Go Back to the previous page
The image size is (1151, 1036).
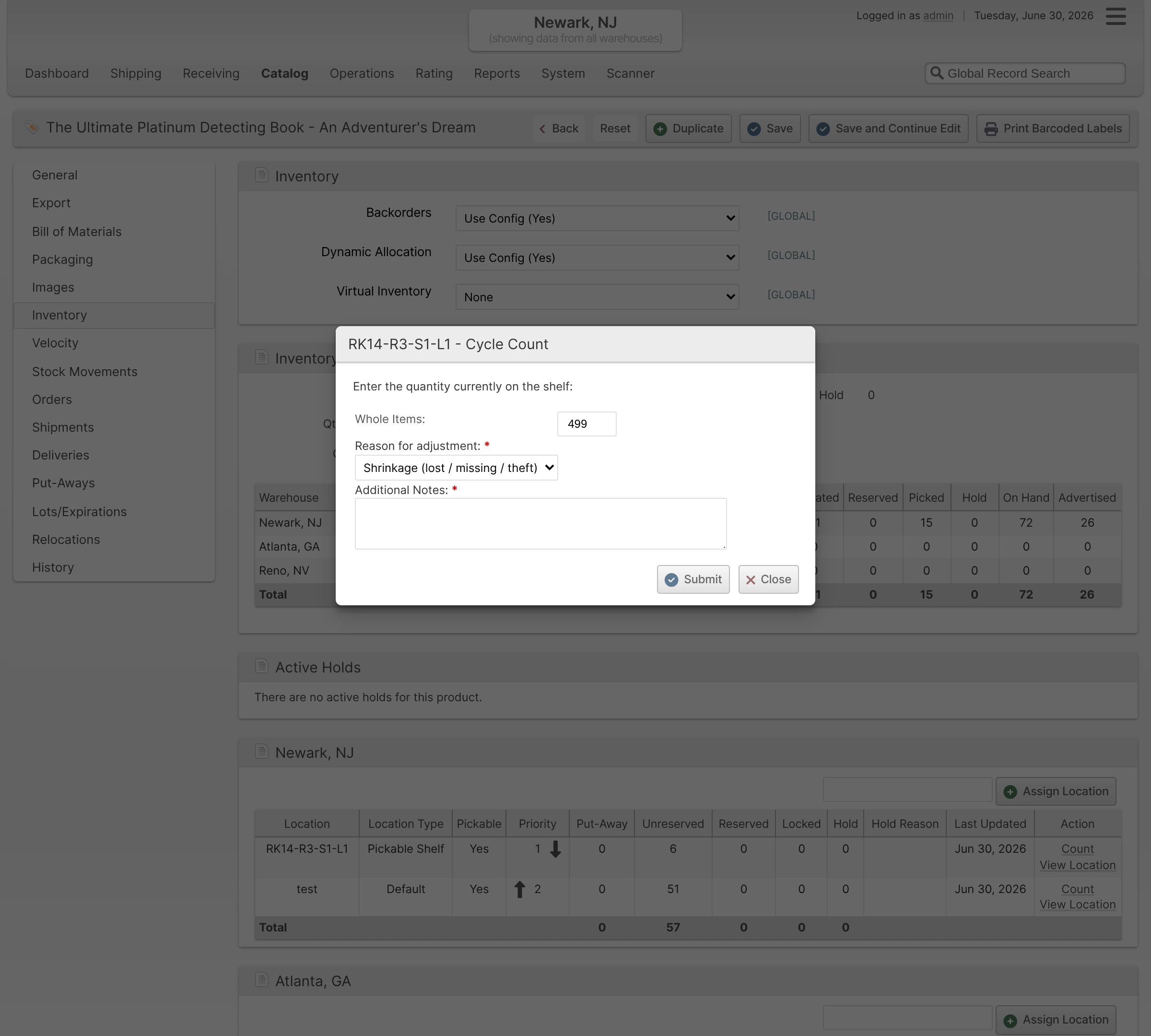(x=559, y=128)
